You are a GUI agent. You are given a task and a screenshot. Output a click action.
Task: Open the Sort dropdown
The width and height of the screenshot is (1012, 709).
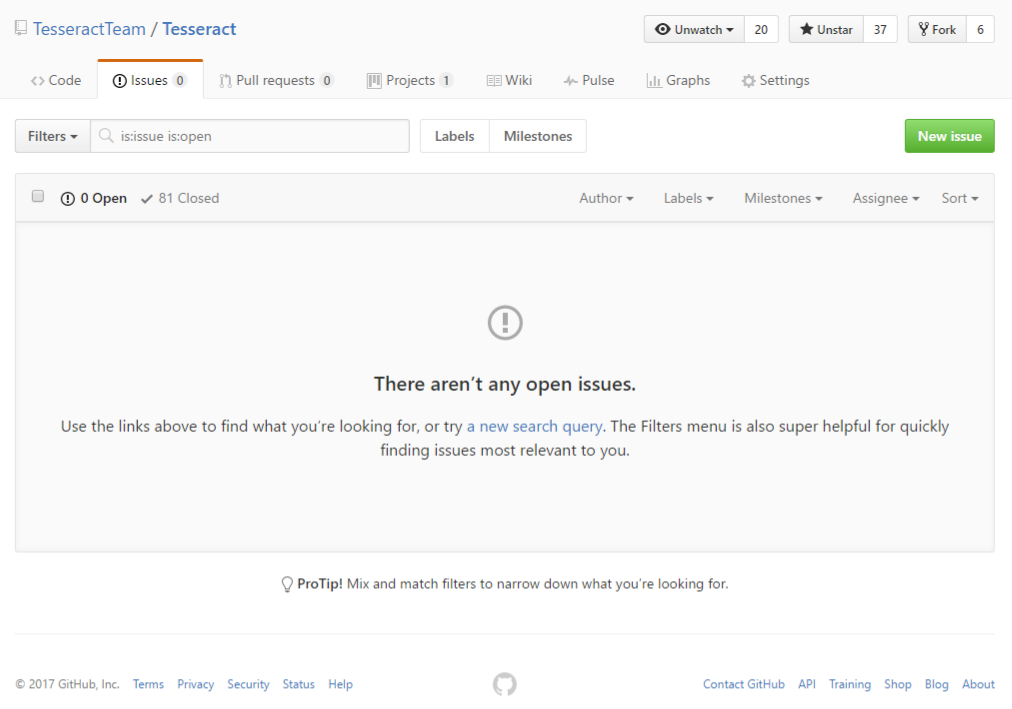pos(960,198)
